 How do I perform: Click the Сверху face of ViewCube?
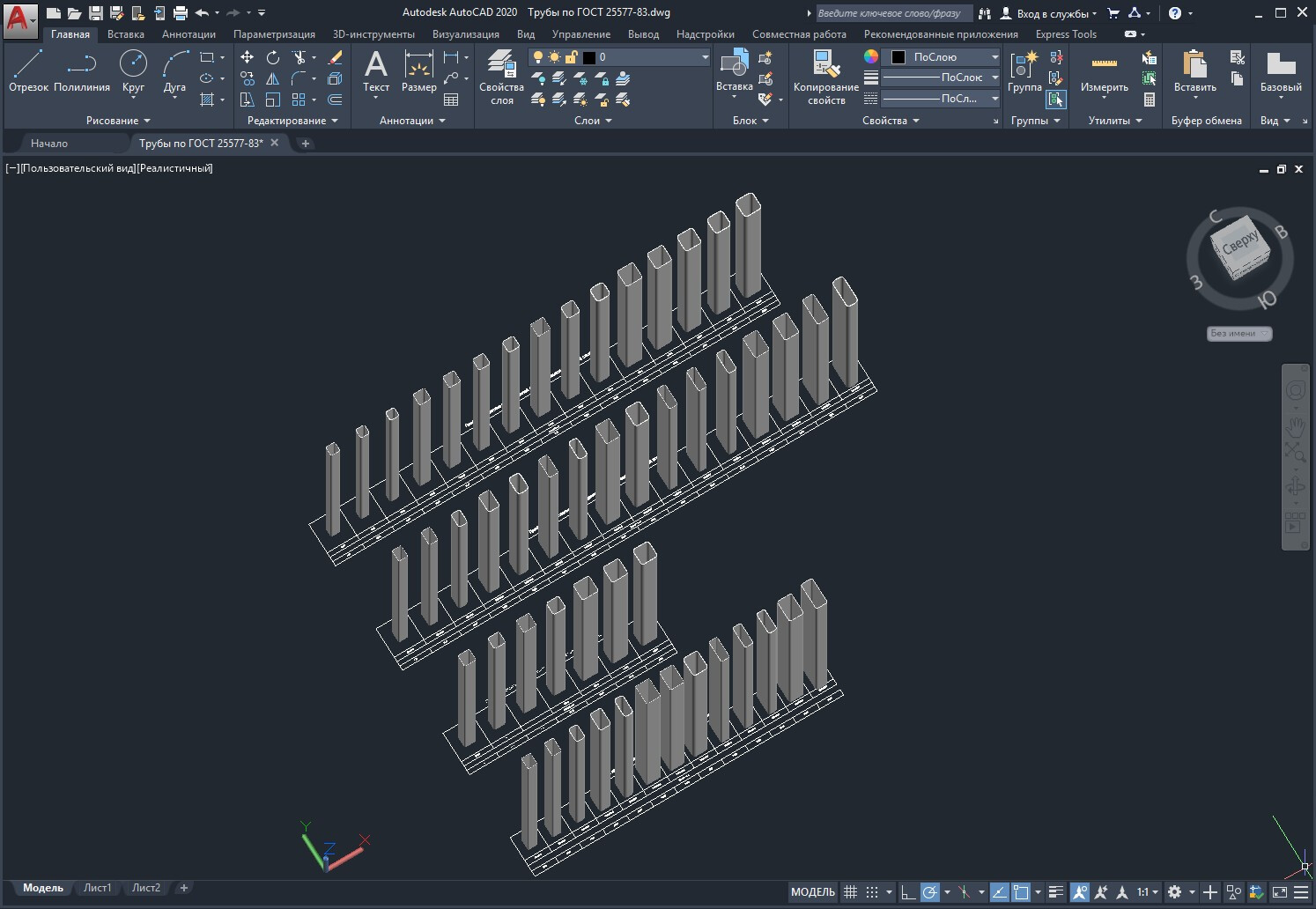[1239, 242]
